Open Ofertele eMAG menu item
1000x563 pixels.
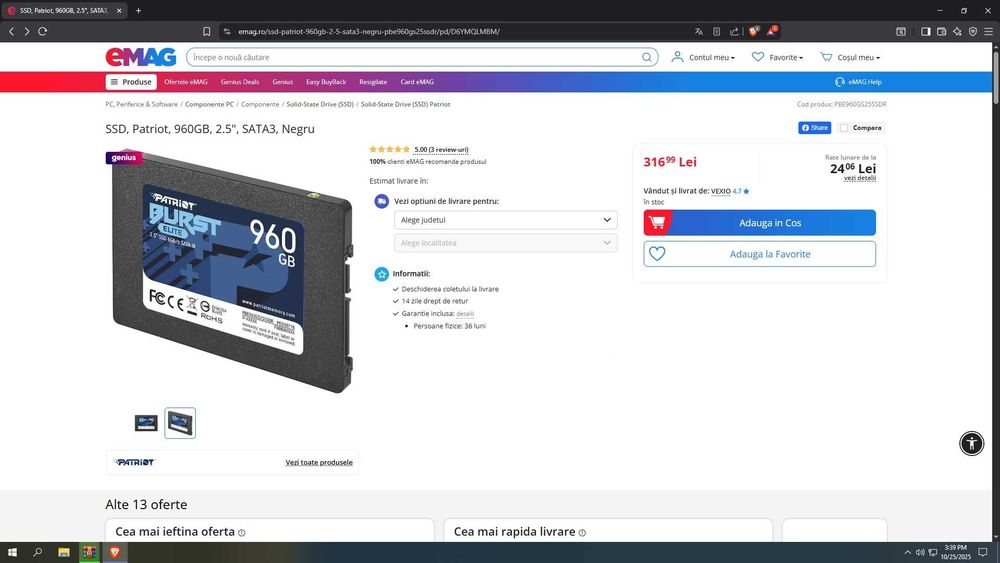[x=186, y=82]
